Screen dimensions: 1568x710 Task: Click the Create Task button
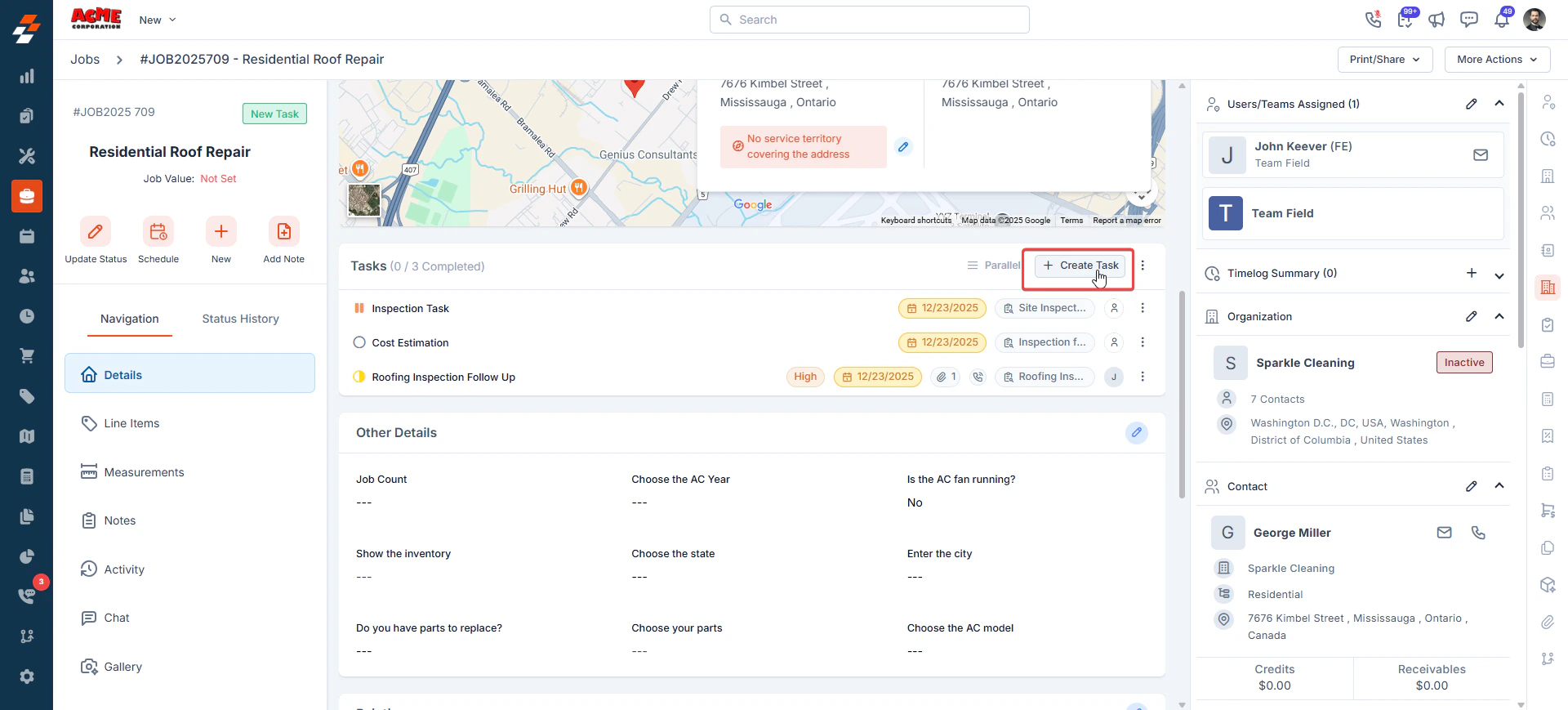click(1080, 266)
